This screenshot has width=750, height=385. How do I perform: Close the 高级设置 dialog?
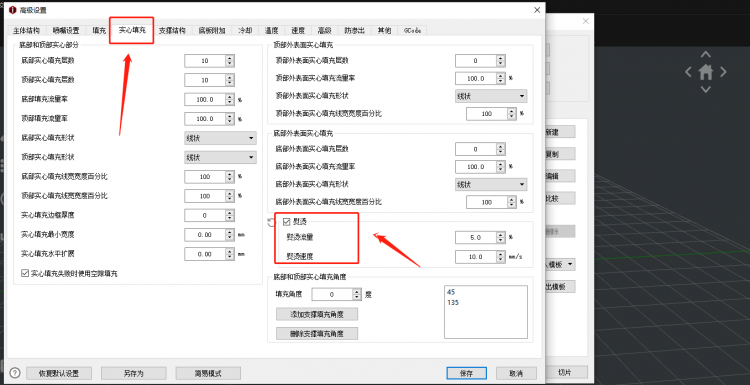[537, 10]
